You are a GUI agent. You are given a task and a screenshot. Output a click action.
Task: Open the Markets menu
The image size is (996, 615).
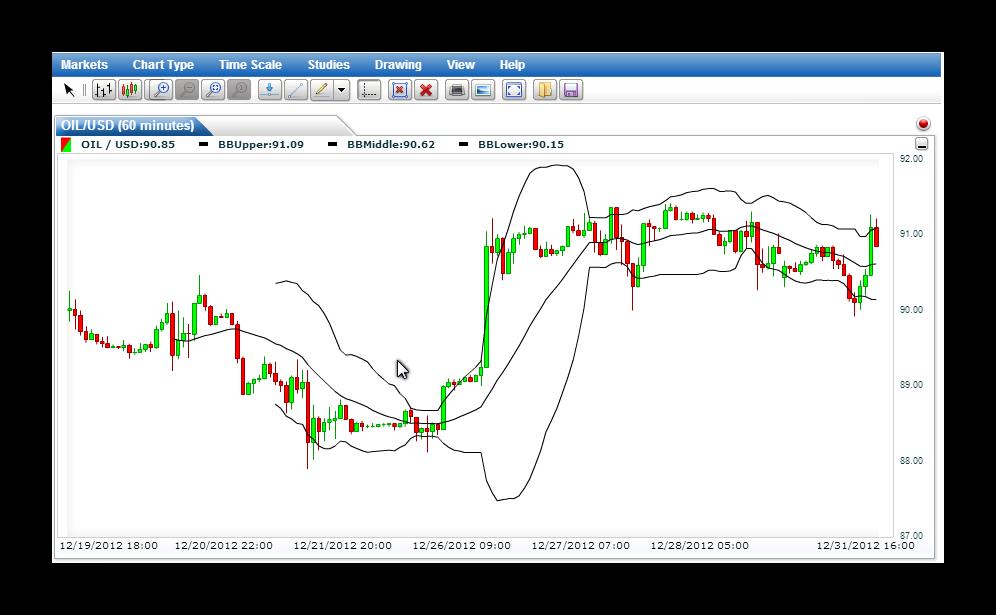click(84, 65)
